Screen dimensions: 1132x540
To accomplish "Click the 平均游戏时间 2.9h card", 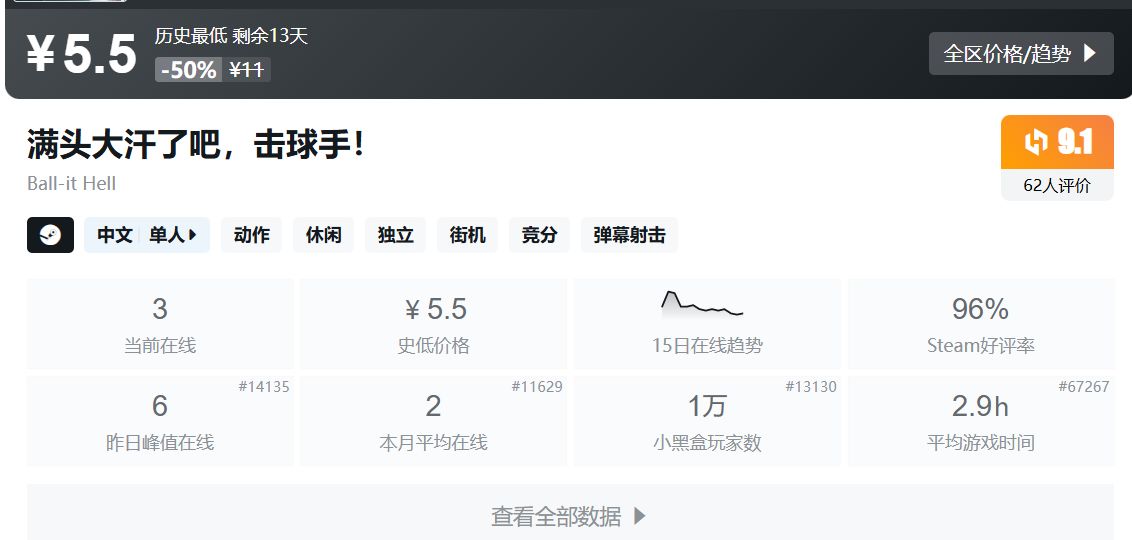I will pos(981,421).
